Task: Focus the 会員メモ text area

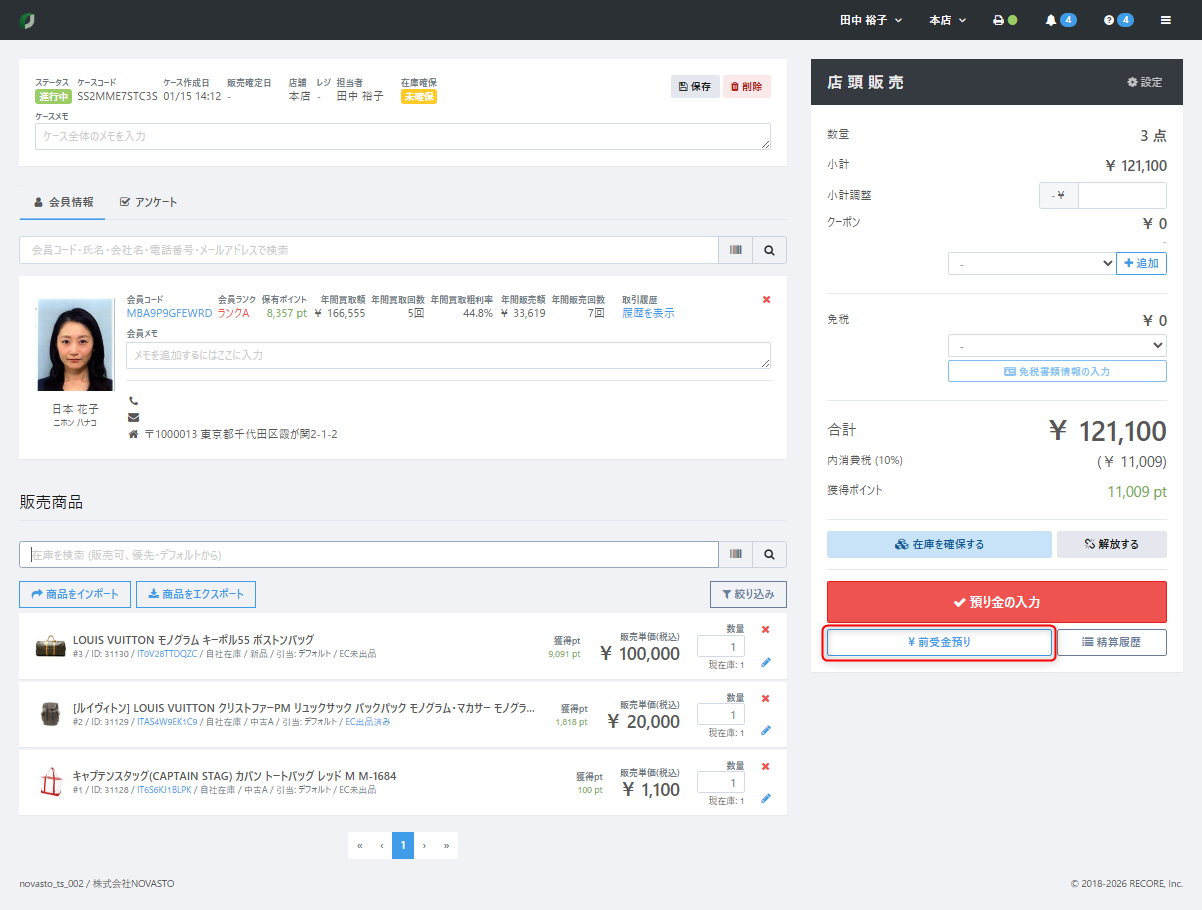Action: point(449,355)
